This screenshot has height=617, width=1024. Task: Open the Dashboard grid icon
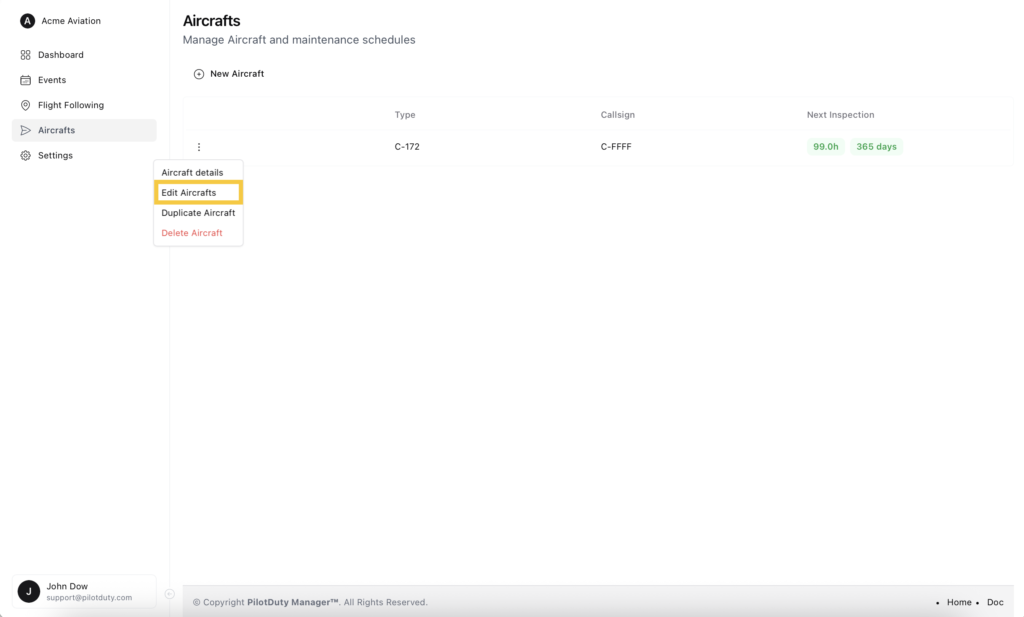pyautogui.click(x=26, y=55)
